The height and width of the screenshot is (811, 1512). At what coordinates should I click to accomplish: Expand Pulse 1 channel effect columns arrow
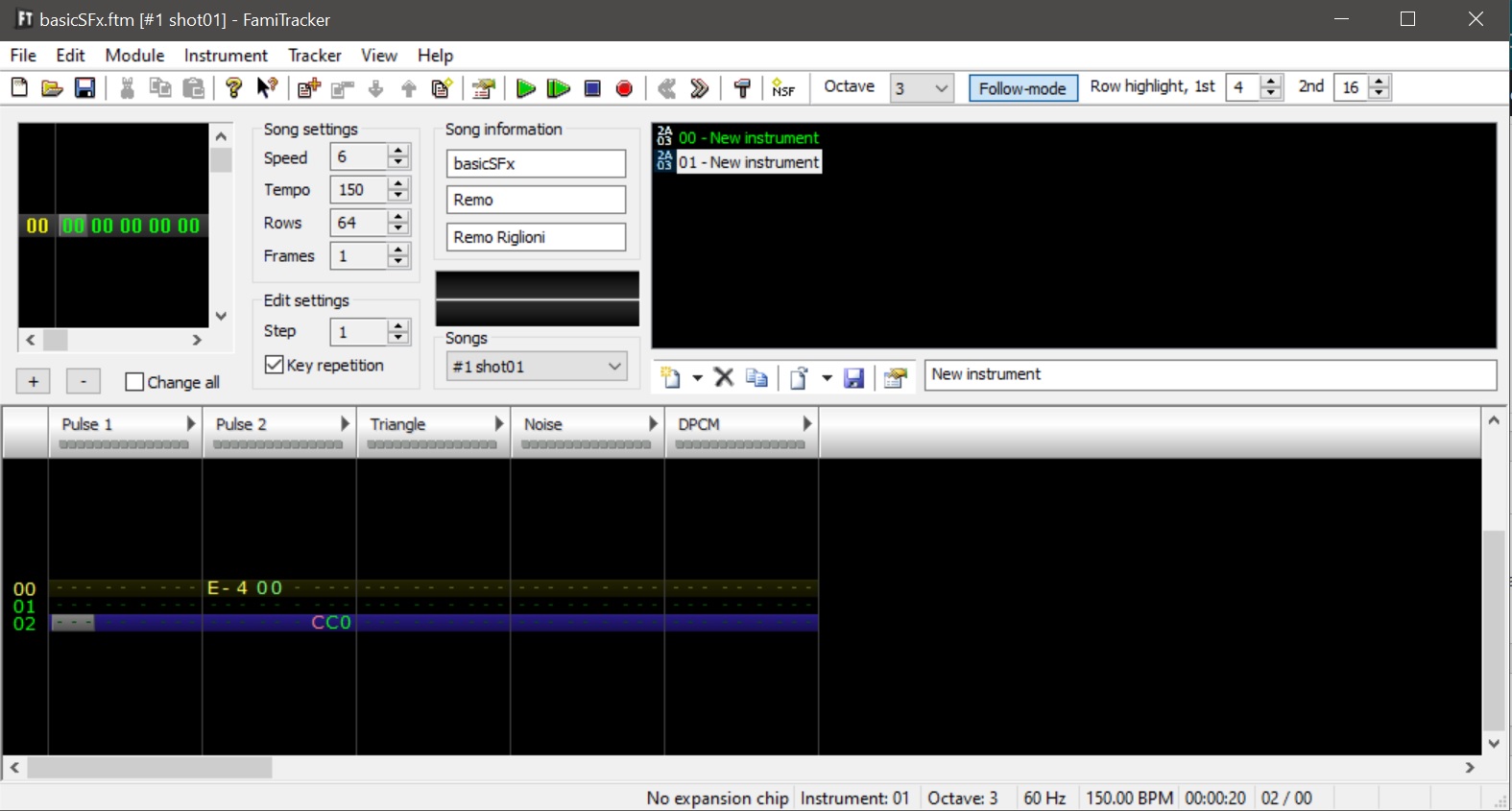tap(190, 423)
